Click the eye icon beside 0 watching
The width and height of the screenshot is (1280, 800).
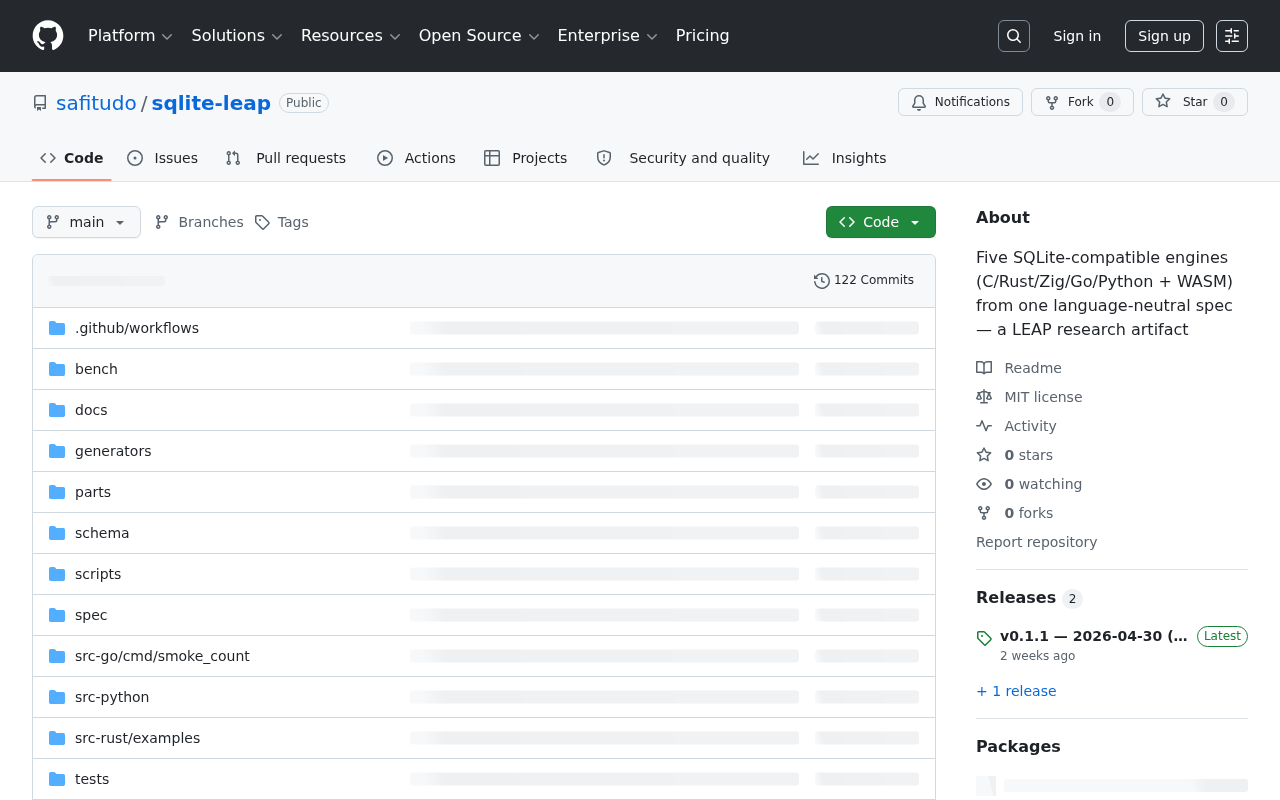click(984, 484)
